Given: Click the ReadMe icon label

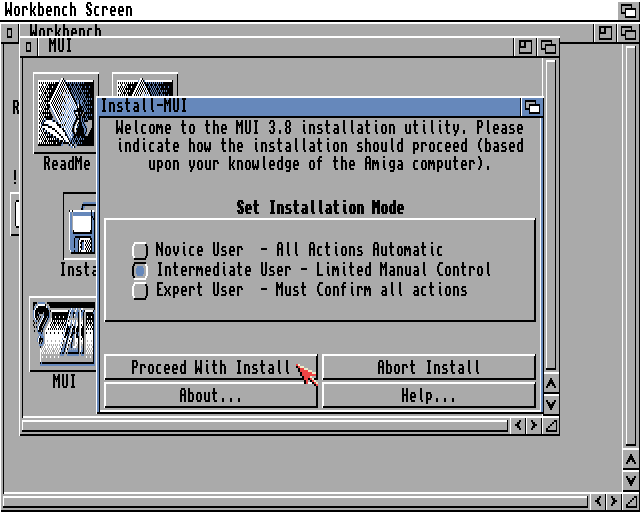Looking at the screenshot, I should [67, 164].
